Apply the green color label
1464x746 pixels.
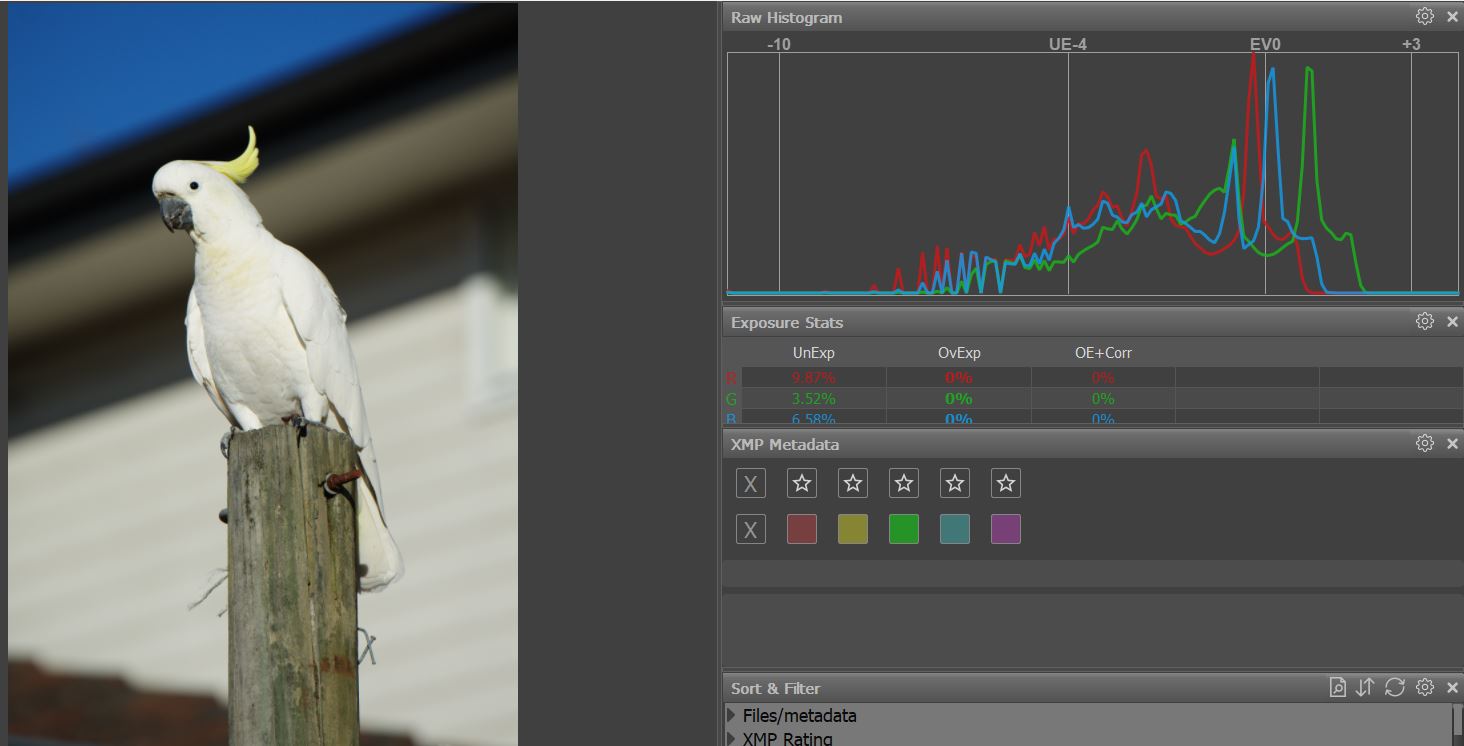coord(904,529)
